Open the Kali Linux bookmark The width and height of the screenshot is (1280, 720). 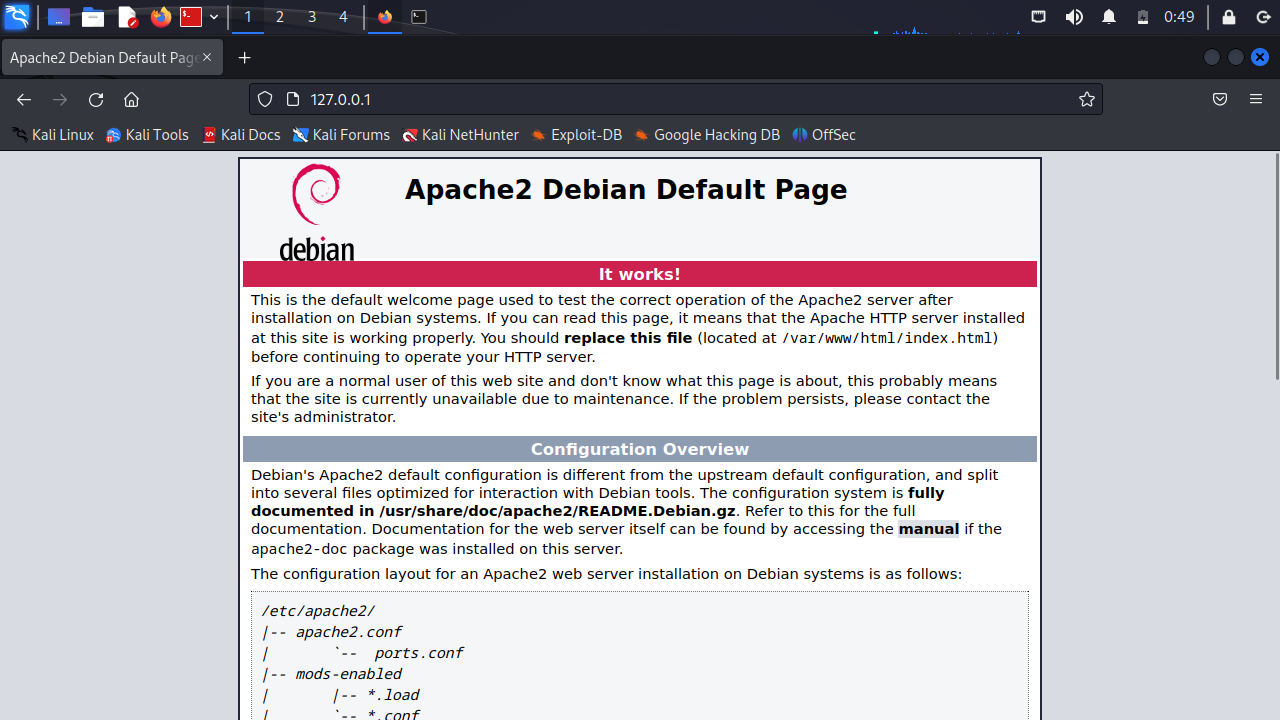(x=53, y=135)
